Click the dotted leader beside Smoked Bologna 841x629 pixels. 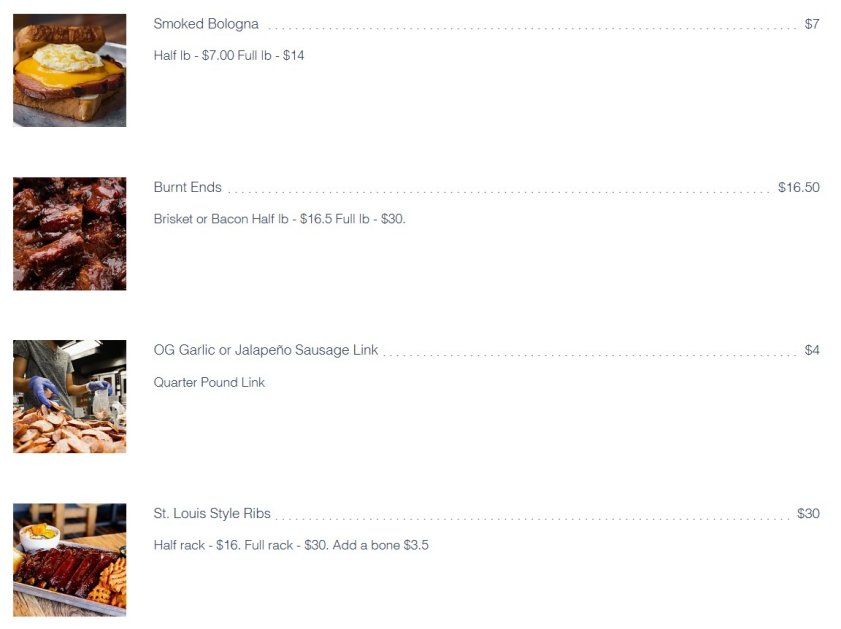pos(532,28)
